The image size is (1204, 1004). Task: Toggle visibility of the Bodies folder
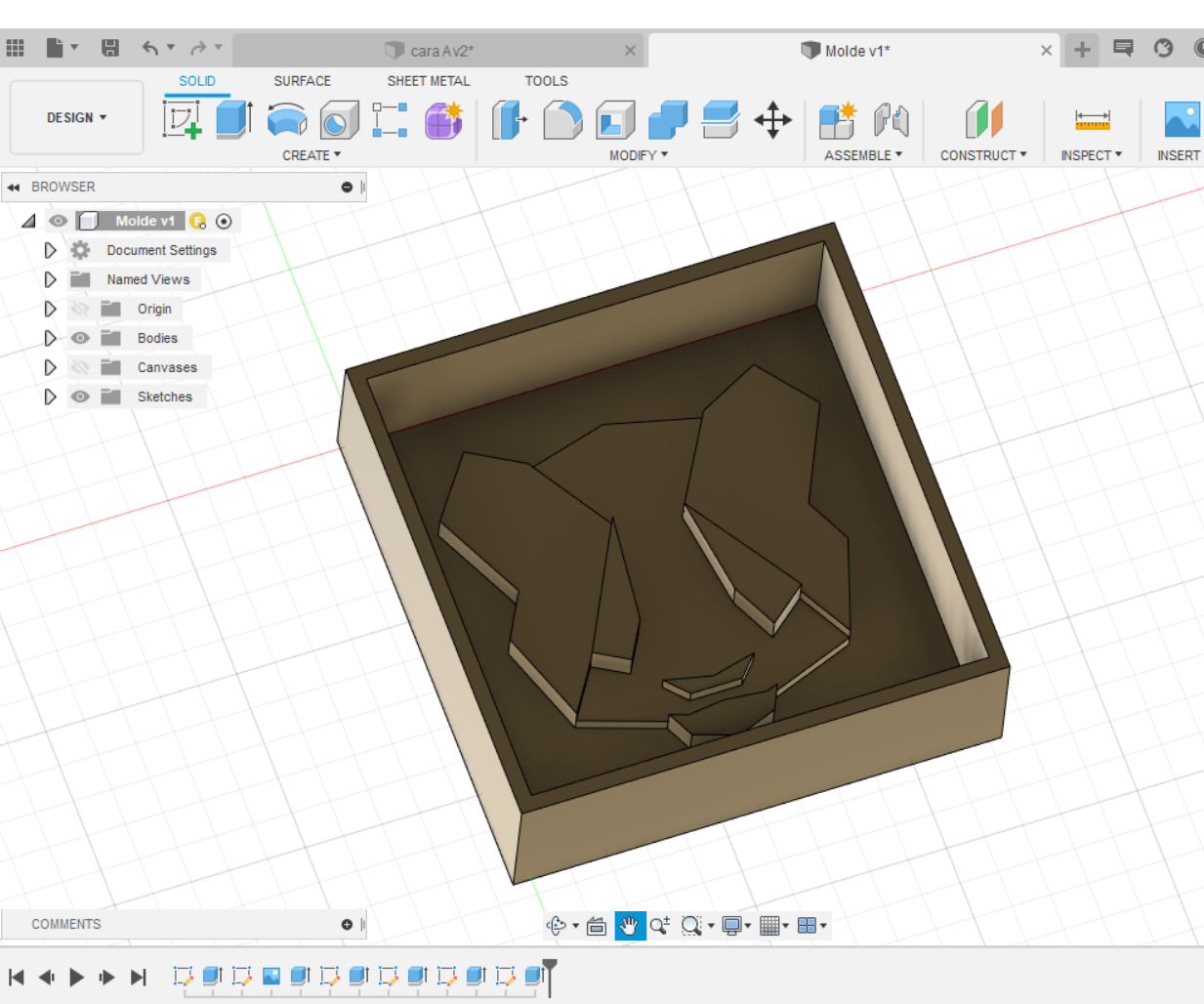click(x=80, y=338)
